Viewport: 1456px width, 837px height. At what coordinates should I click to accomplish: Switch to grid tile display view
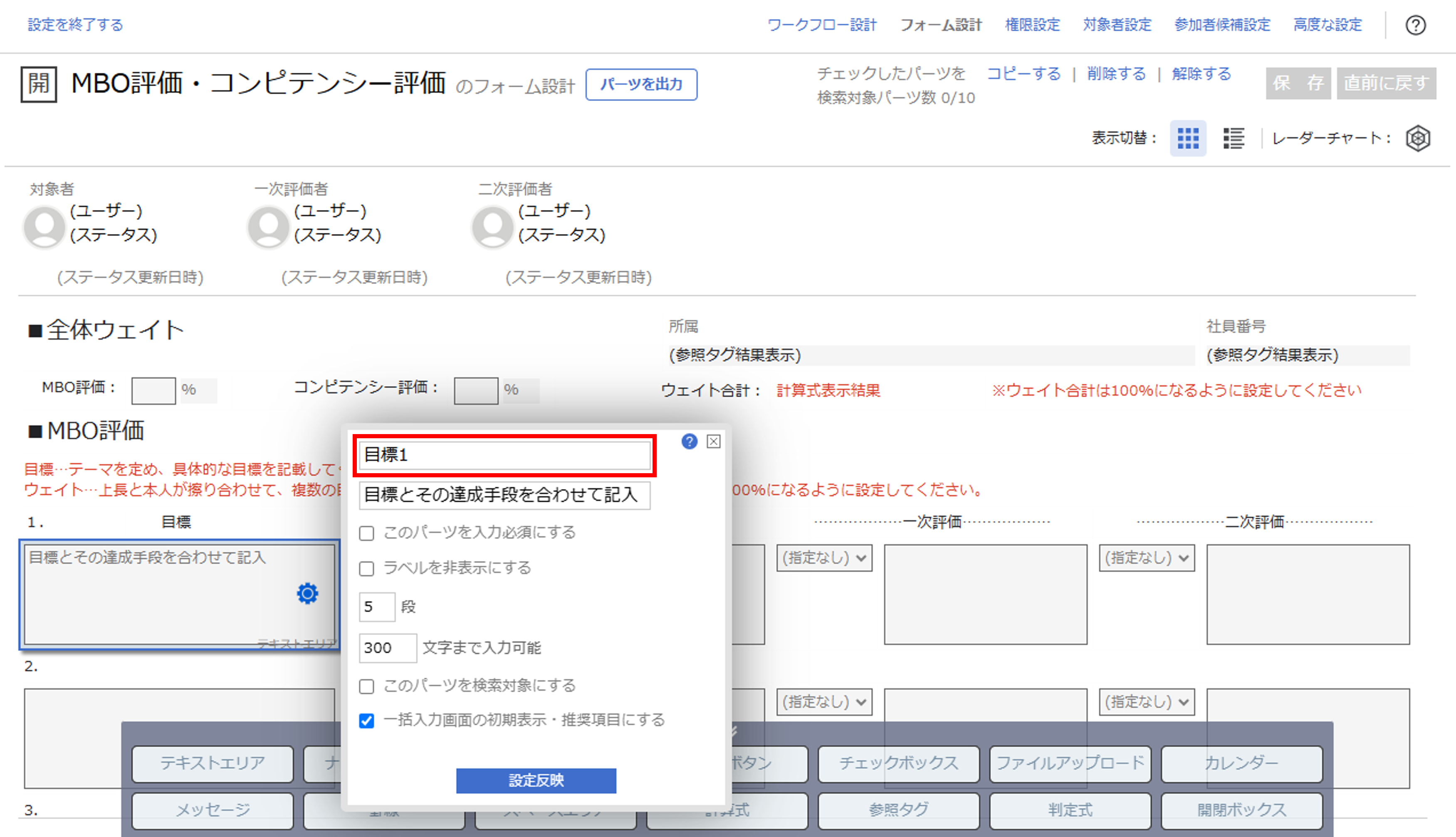tap(1188, 138)
